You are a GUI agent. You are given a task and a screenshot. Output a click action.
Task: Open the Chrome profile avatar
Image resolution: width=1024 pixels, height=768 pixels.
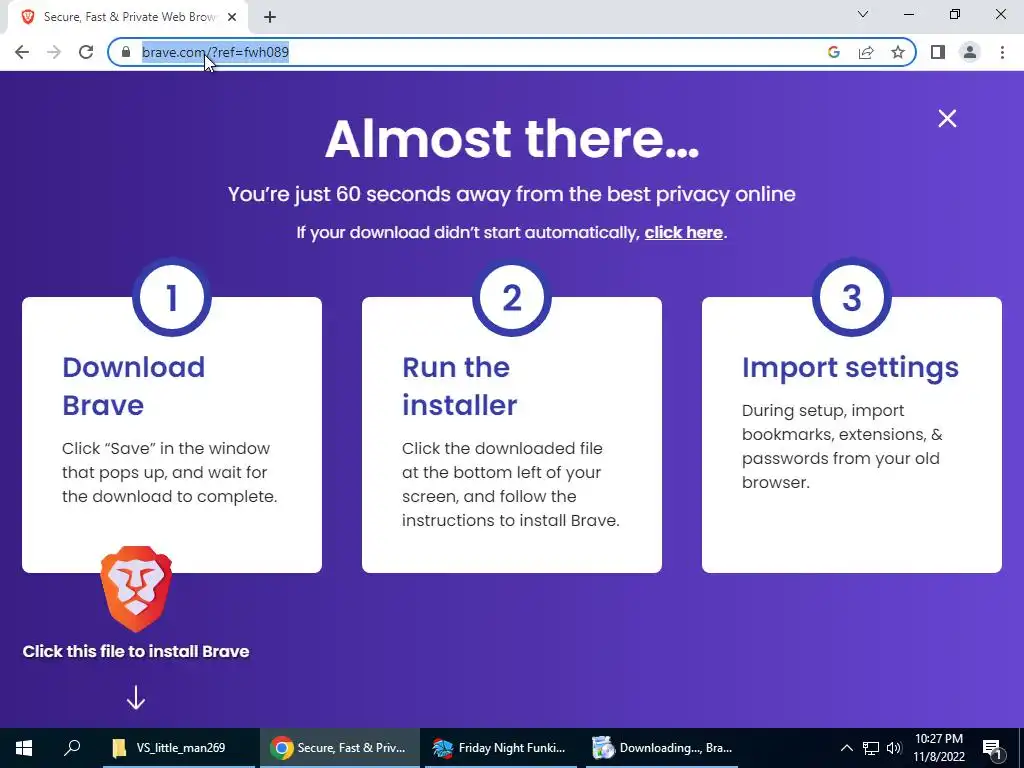pos(970,52)
